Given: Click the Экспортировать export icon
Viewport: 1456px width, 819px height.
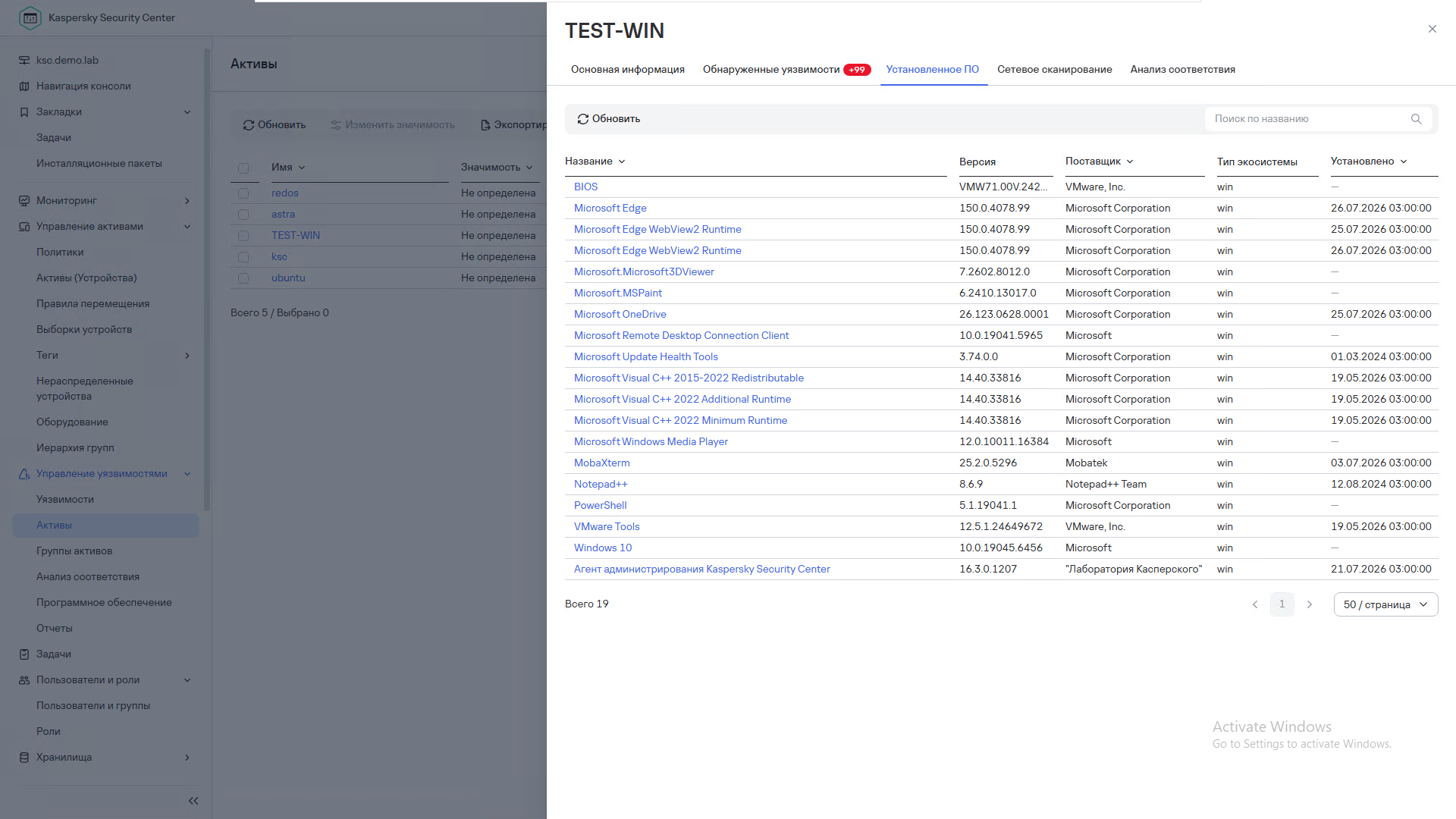Looking at the screenshot, I should (485, 125).
